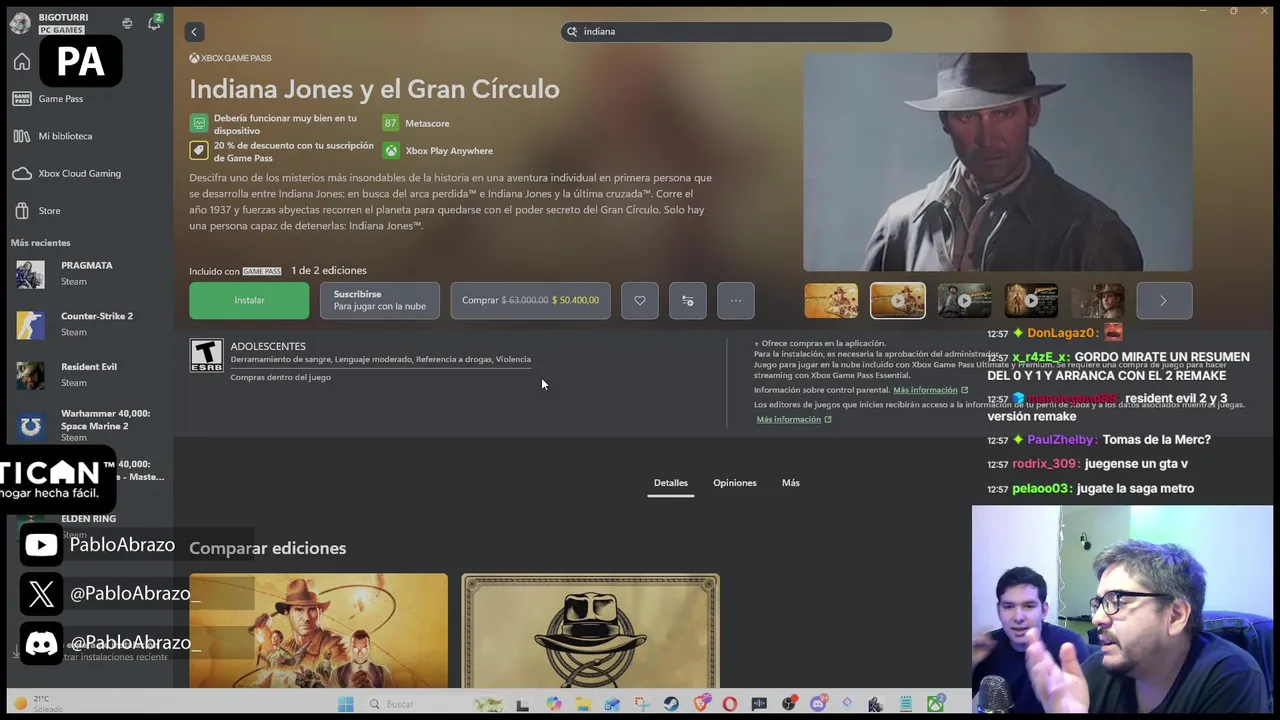Select the highlighted second video thumbnail
Image resolution: width=1280 pixels, height=720 pixels.
[898, 301]
